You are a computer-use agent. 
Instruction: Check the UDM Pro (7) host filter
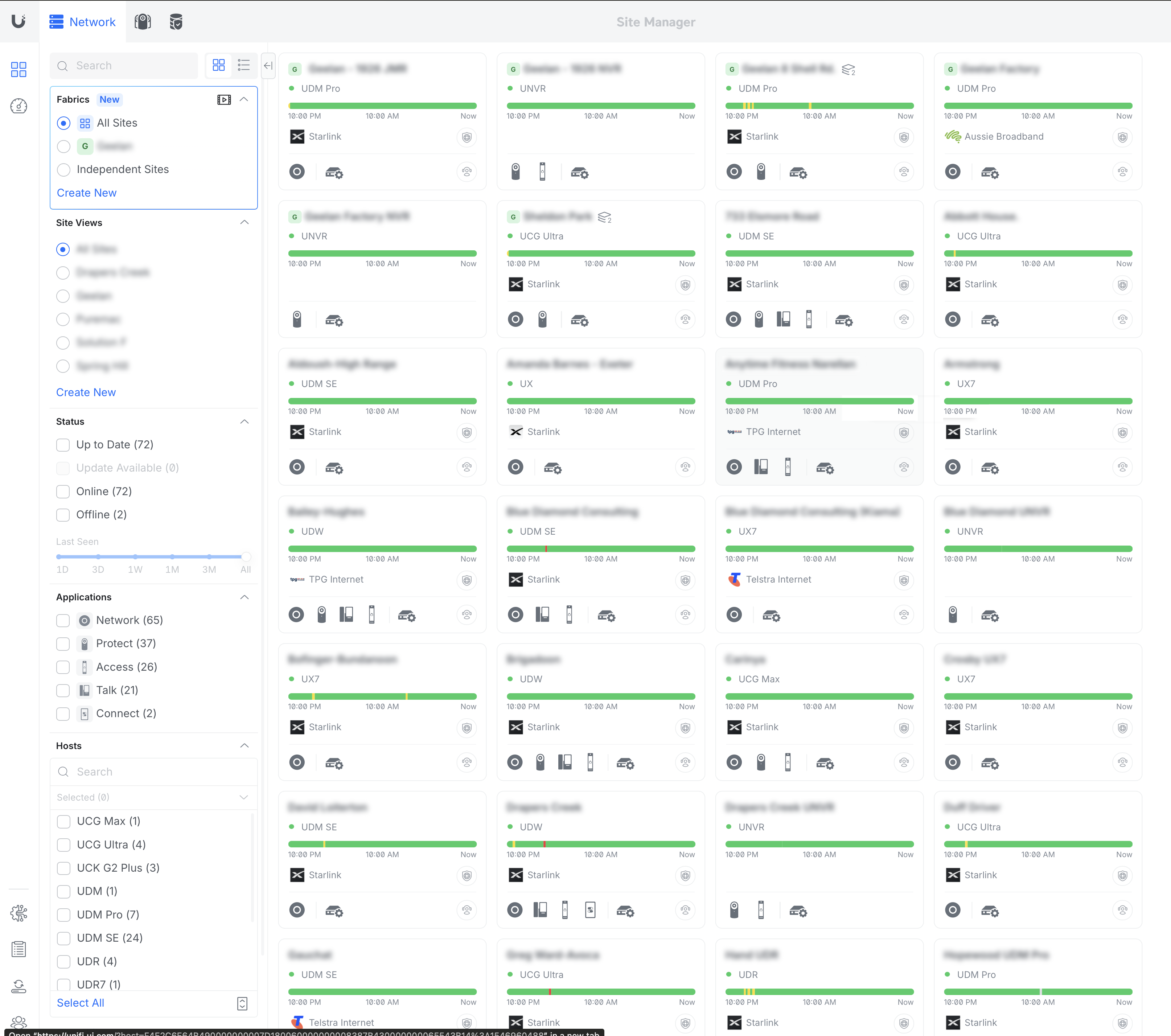(x=63, y=915)
